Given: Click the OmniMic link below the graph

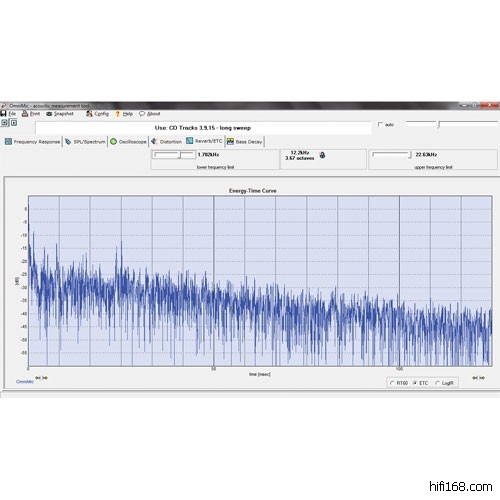Looking at the screenshot, I should [25, 382].
